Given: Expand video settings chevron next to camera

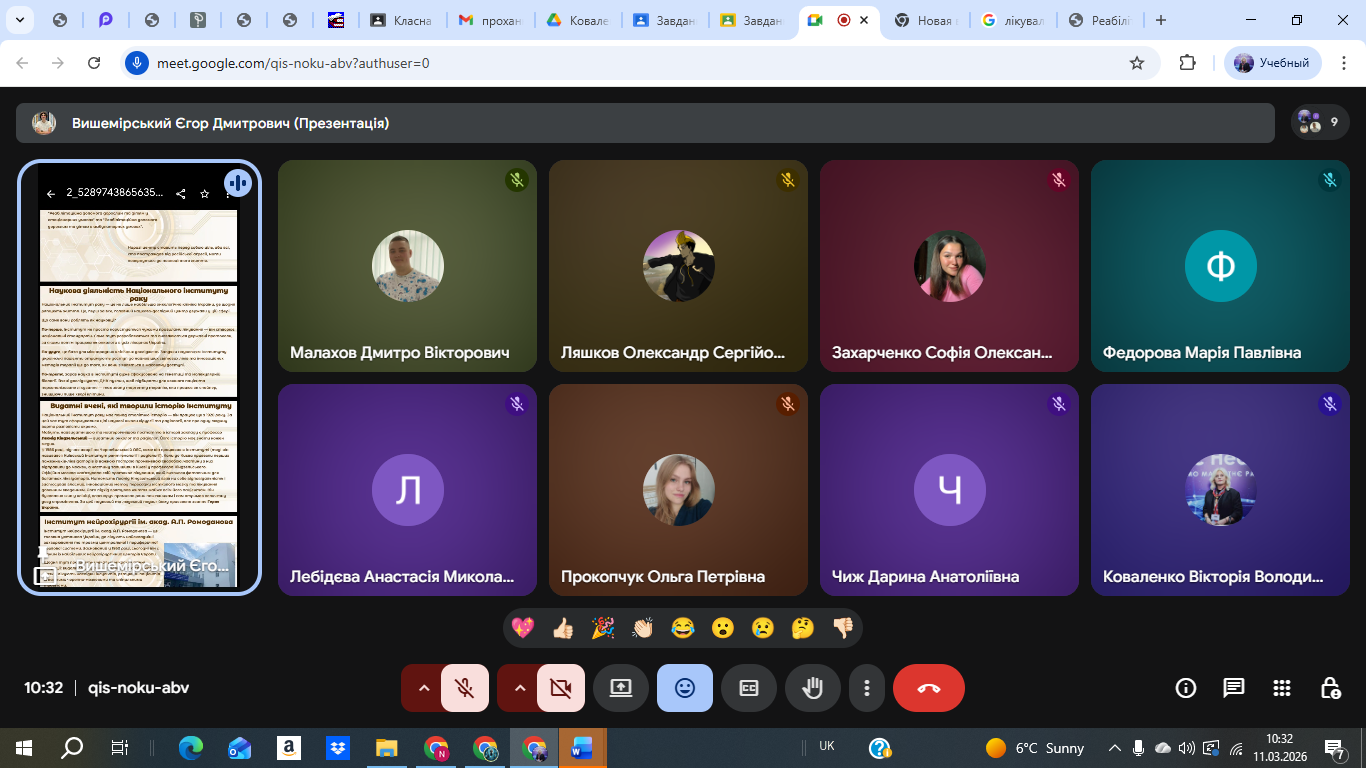Looking at the screenshot, I should click(519, 688).
